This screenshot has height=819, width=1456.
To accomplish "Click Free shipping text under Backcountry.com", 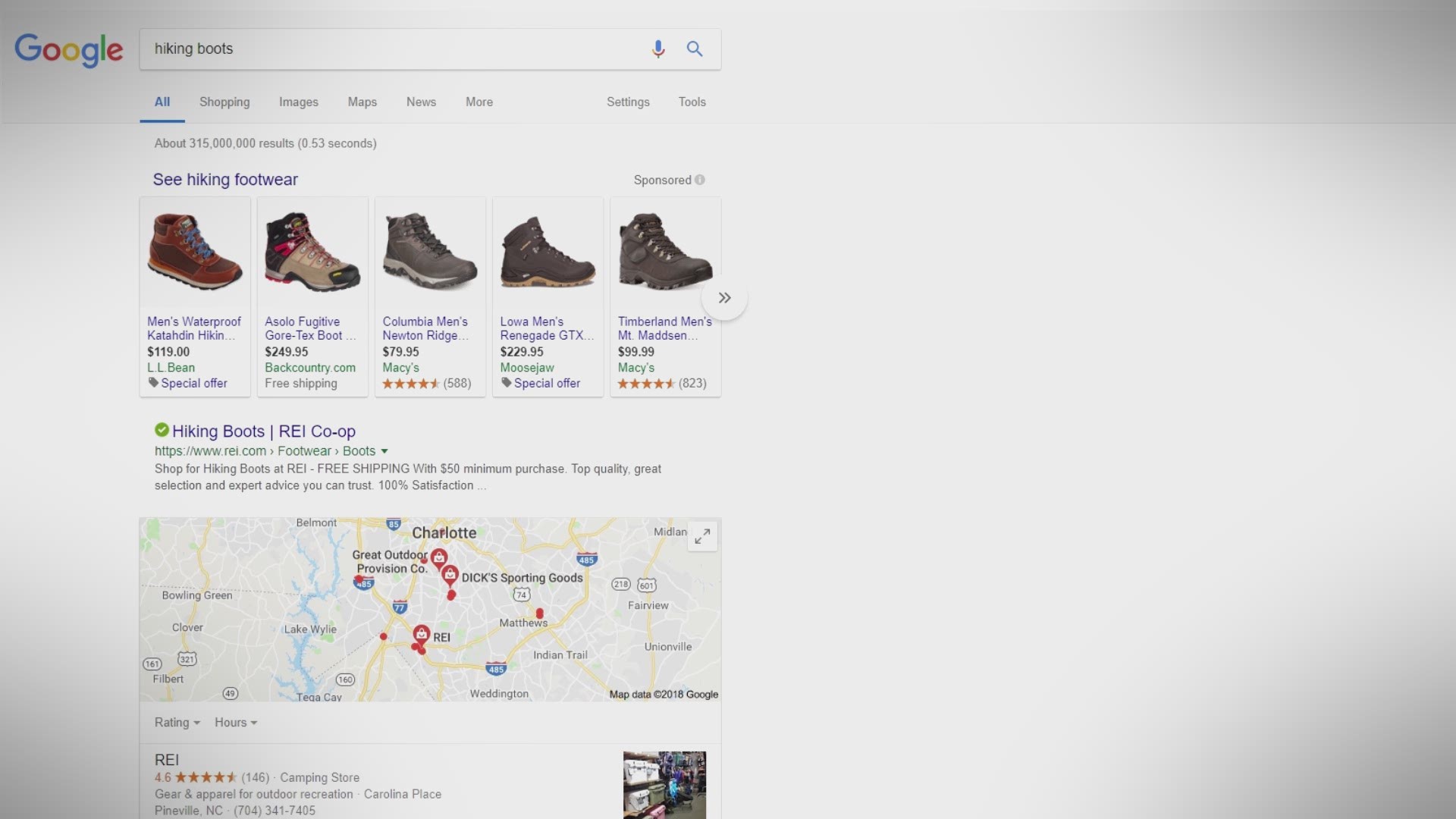I will click(x=301, y=384).
